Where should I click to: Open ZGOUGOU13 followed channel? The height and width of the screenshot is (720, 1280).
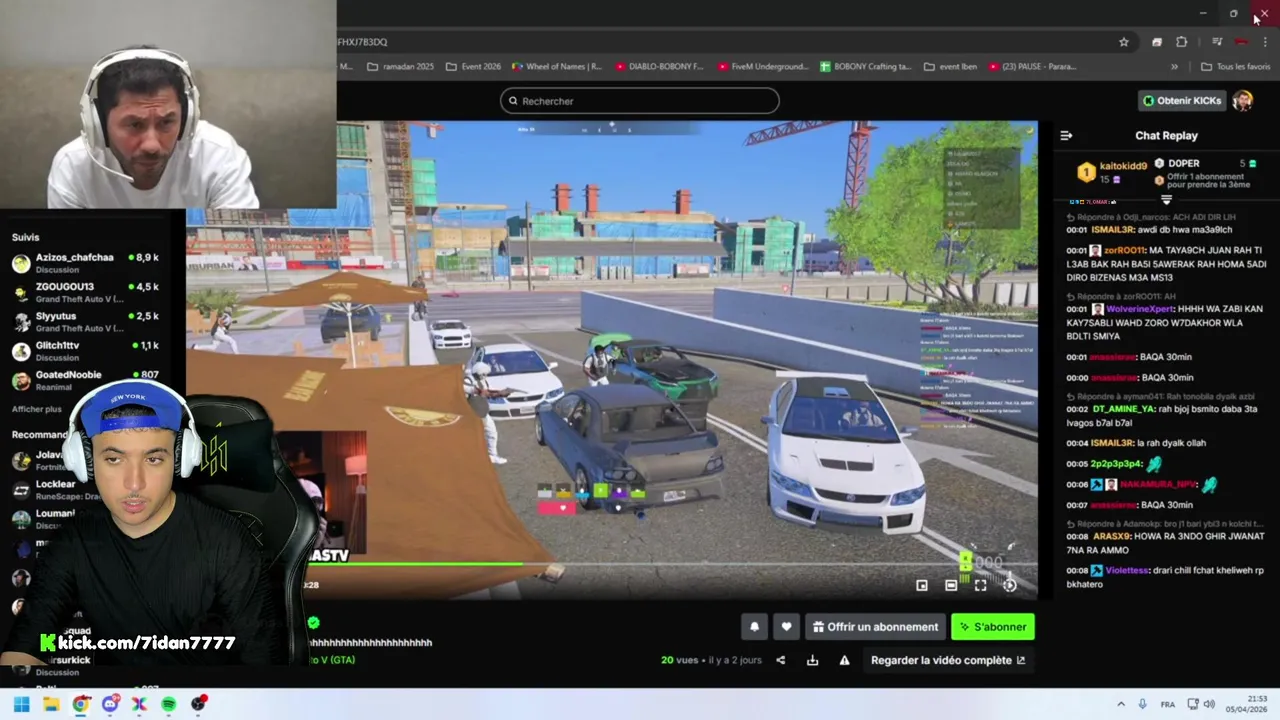point(85,292)
